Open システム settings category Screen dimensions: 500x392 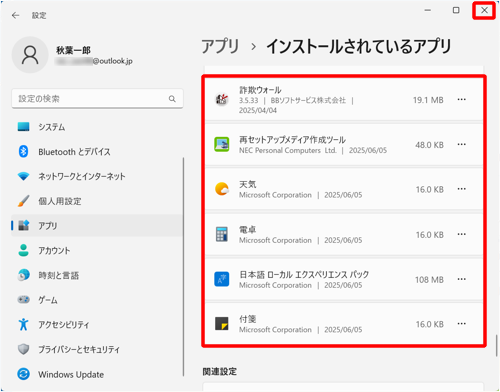pos(97,127)
